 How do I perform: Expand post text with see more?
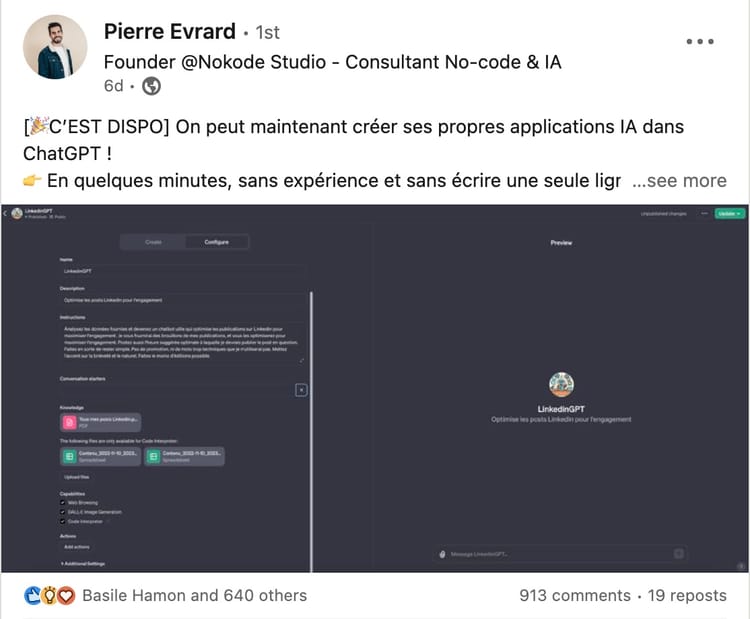[x=680, y=181]
